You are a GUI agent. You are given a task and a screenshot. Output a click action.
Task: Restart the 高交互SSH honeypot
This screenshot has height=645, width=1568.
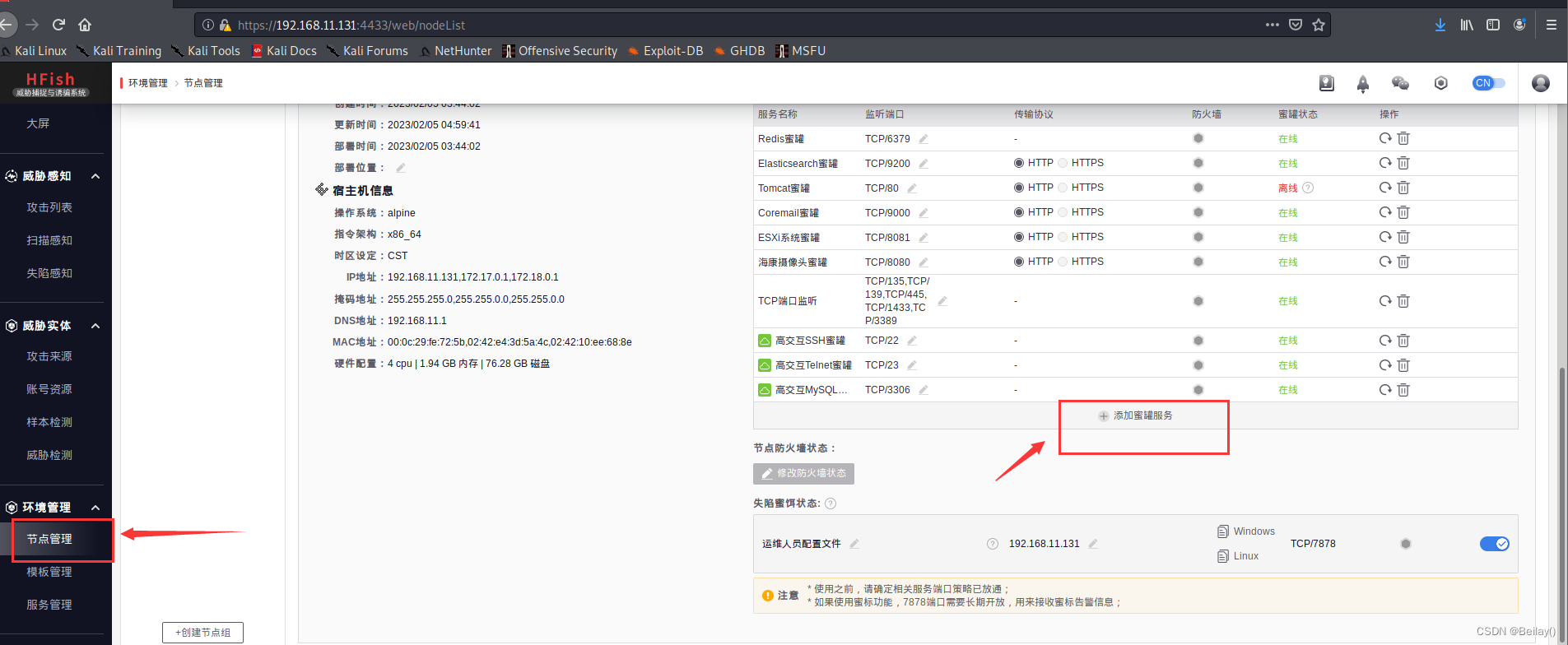[x=1385, y=341]
